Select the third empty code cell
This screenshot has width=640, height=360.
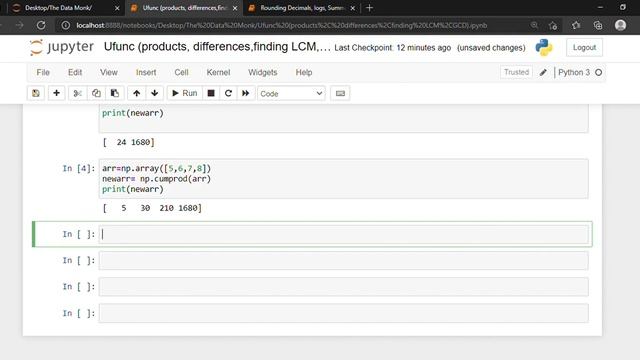343,287
